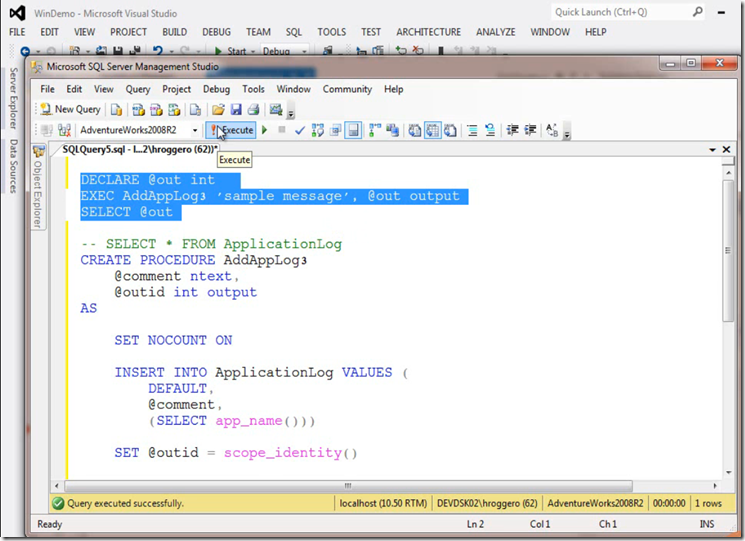This screenshot has width=745, height=541.
Task: Open the Activity Monitor icon
Action: tap(276, 110)
